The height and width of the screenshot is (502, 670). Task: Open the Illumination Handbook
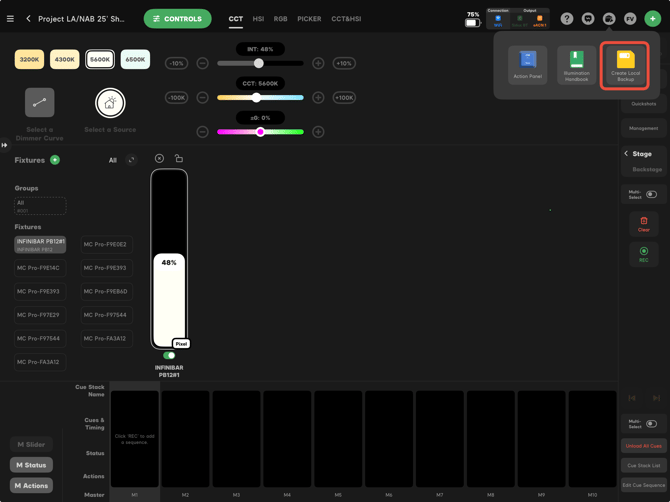tap(576, 65)
